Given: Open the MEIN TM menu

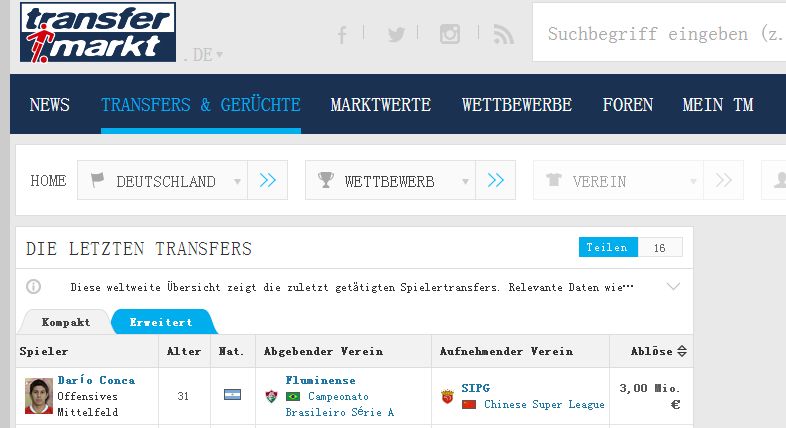Looking at the screenshot, I should click(x=718, y=105).
